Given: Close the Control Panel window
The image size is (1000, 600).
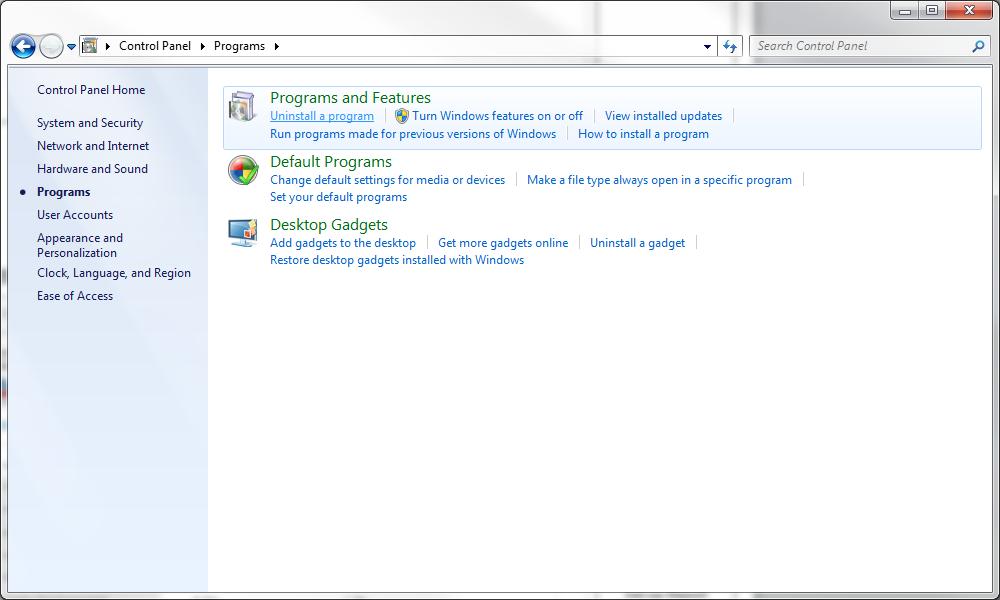Looking at the screenshot, I should pos(969,10).
